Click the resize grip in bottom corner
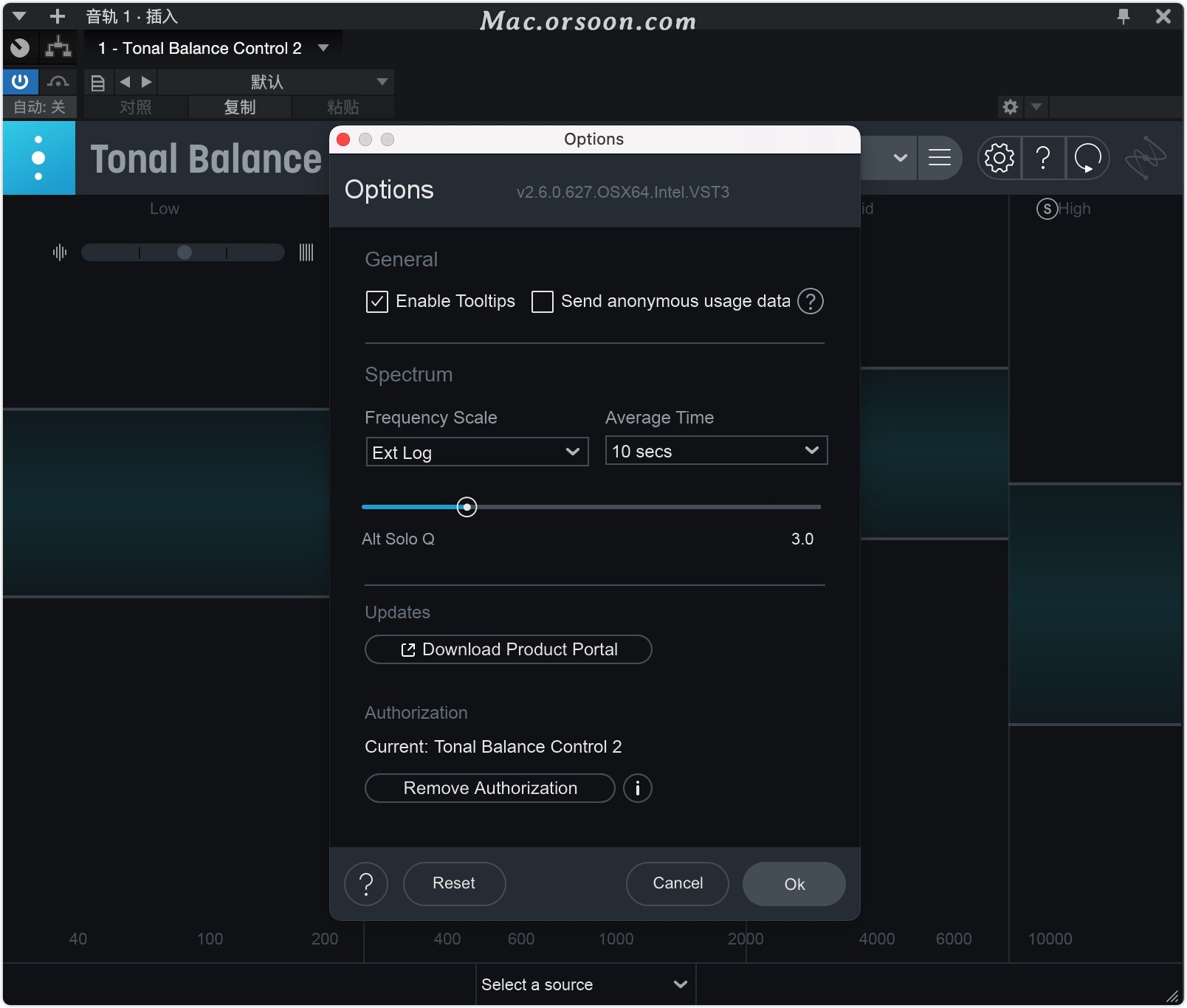This screenshot has width=1187, height=1008. [1172, 996]
